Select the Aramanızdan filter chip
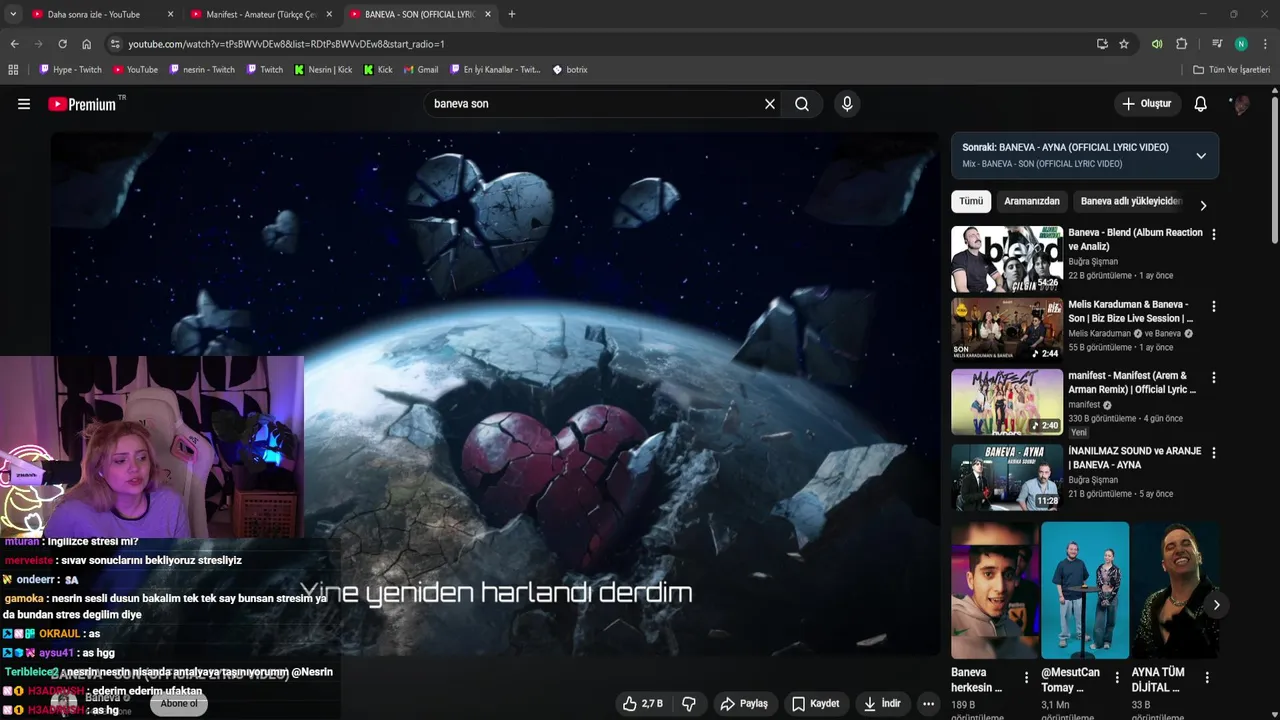This screenshot has width=1280, height=720. pyautogui.click(x=1031, y=202)
